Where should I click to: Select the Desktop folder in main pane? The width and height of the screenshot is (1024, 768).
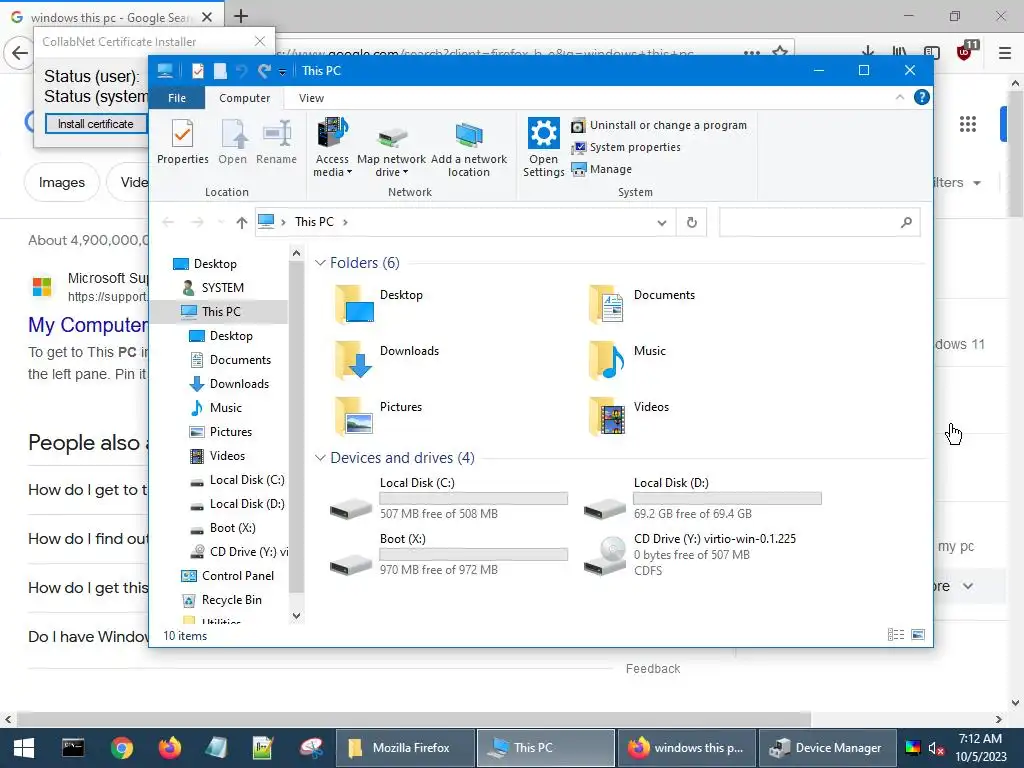pyautogui.click(x=379, y=304)
